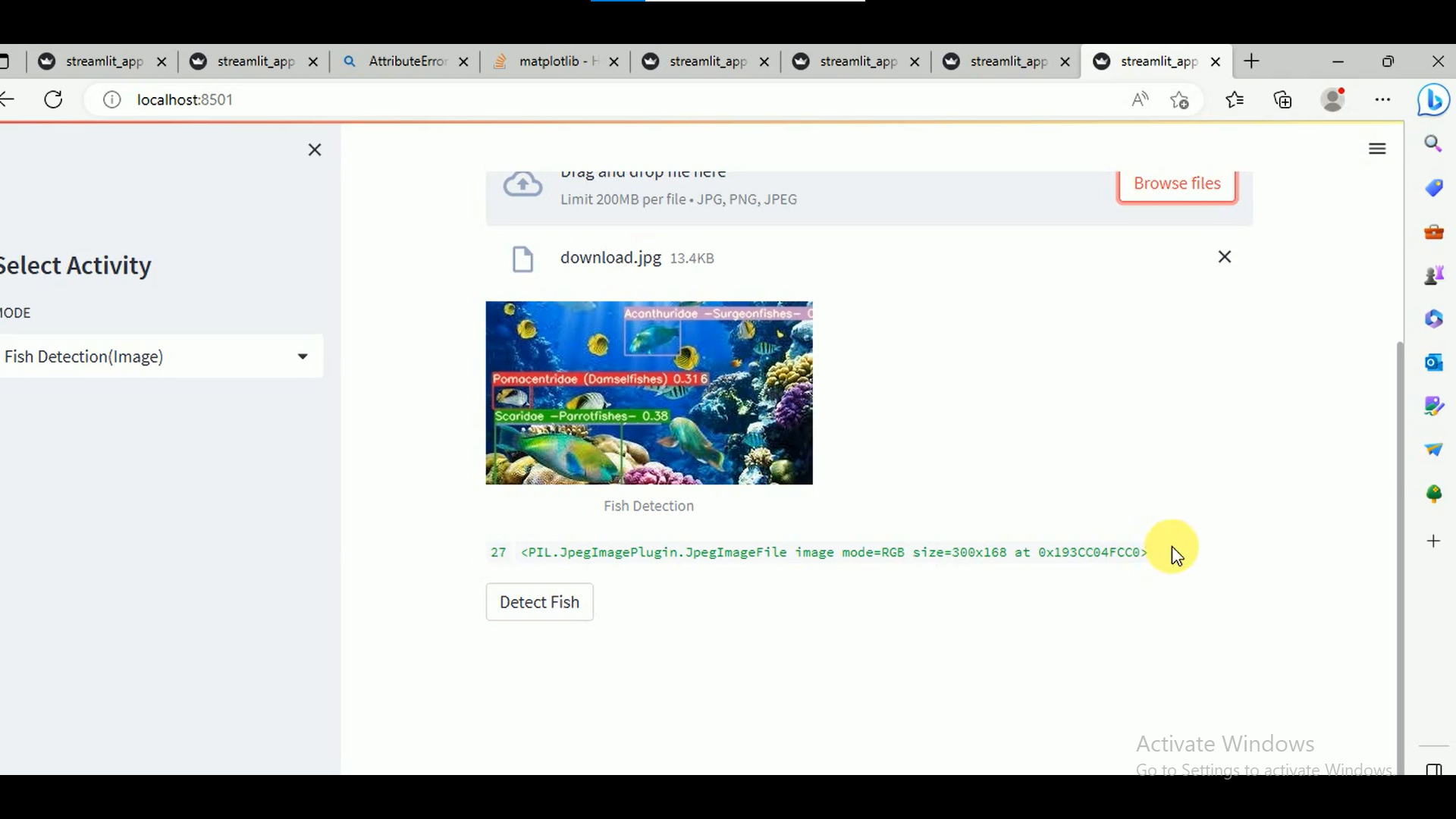Click the file document icon next to download.jpg

tap(522, 258)
